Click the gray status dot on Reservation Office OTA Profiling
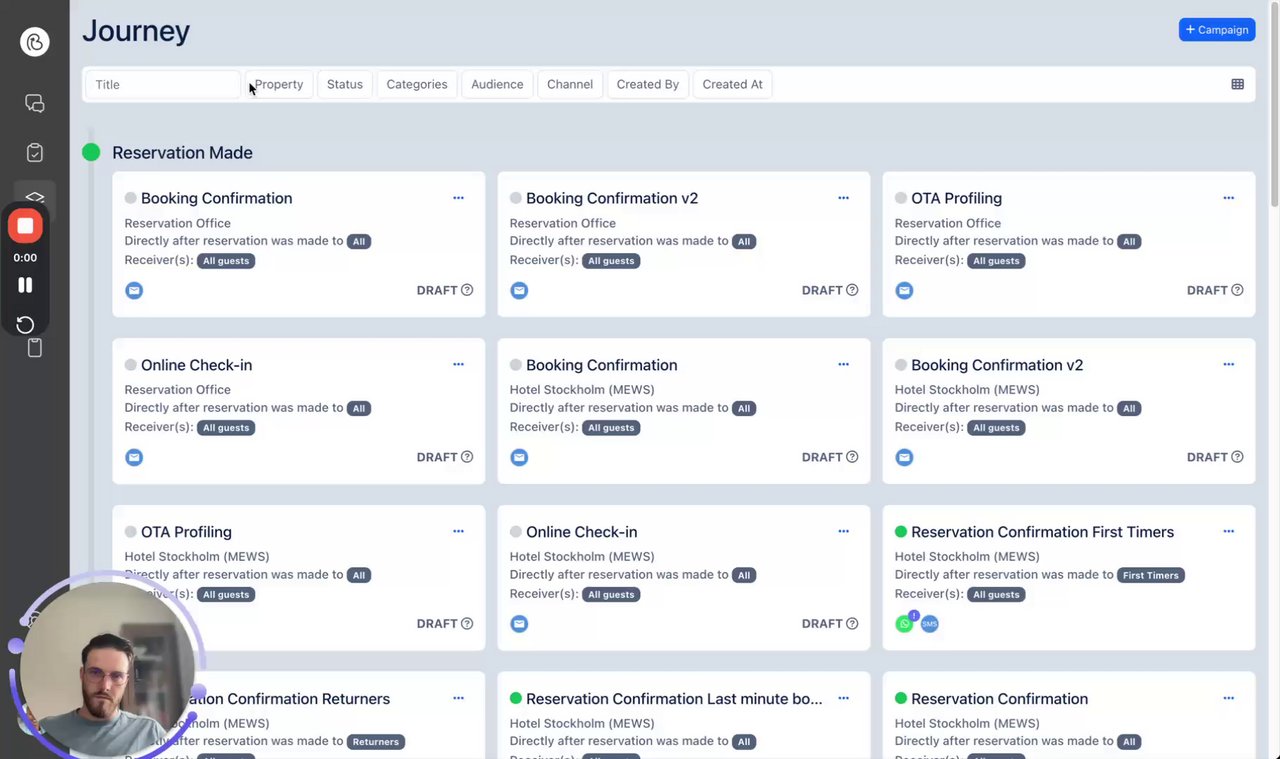 pyautogui.click(x=901, y=198)
